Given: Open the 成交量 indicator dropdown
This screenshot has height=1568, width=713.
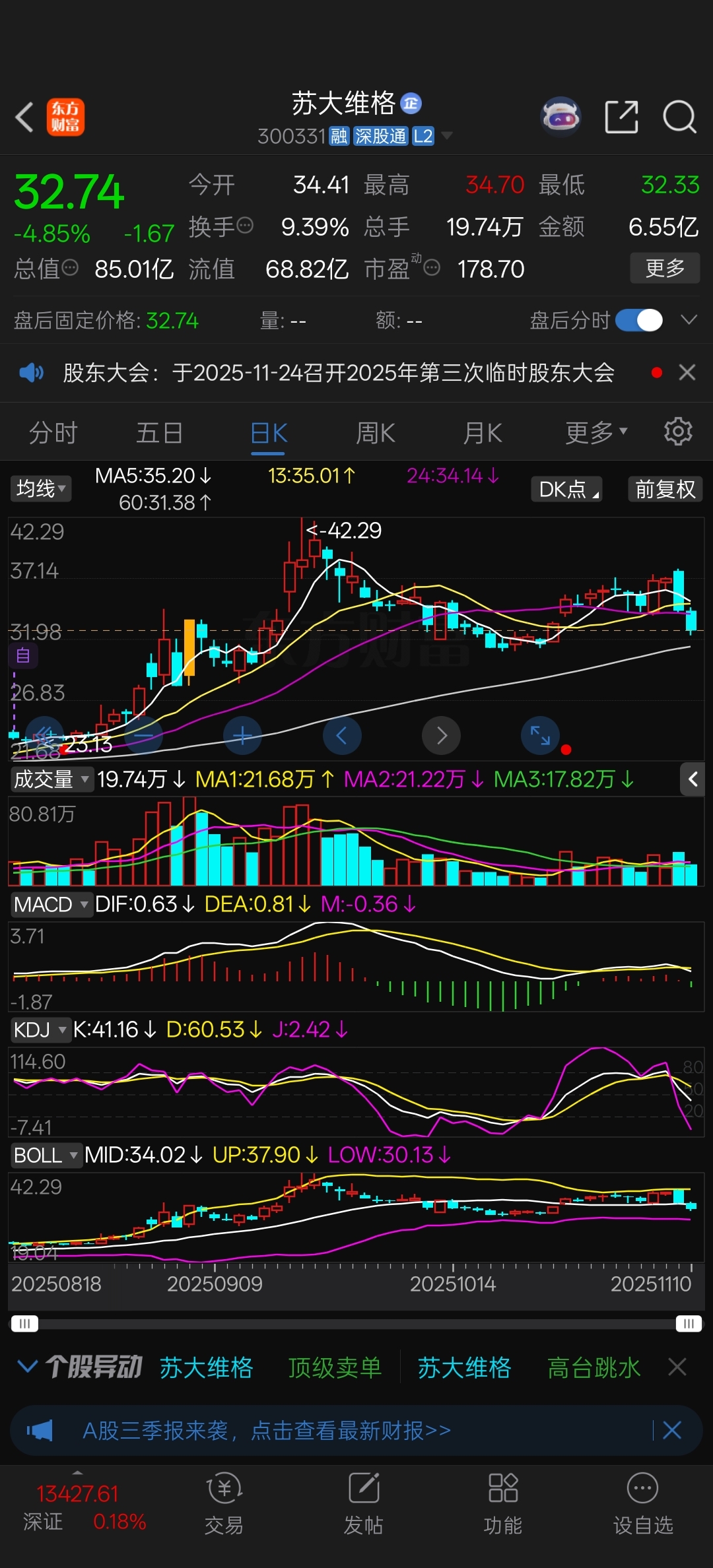Looking at the screenshot, I should pyautogui.click(x=51, y=779).
